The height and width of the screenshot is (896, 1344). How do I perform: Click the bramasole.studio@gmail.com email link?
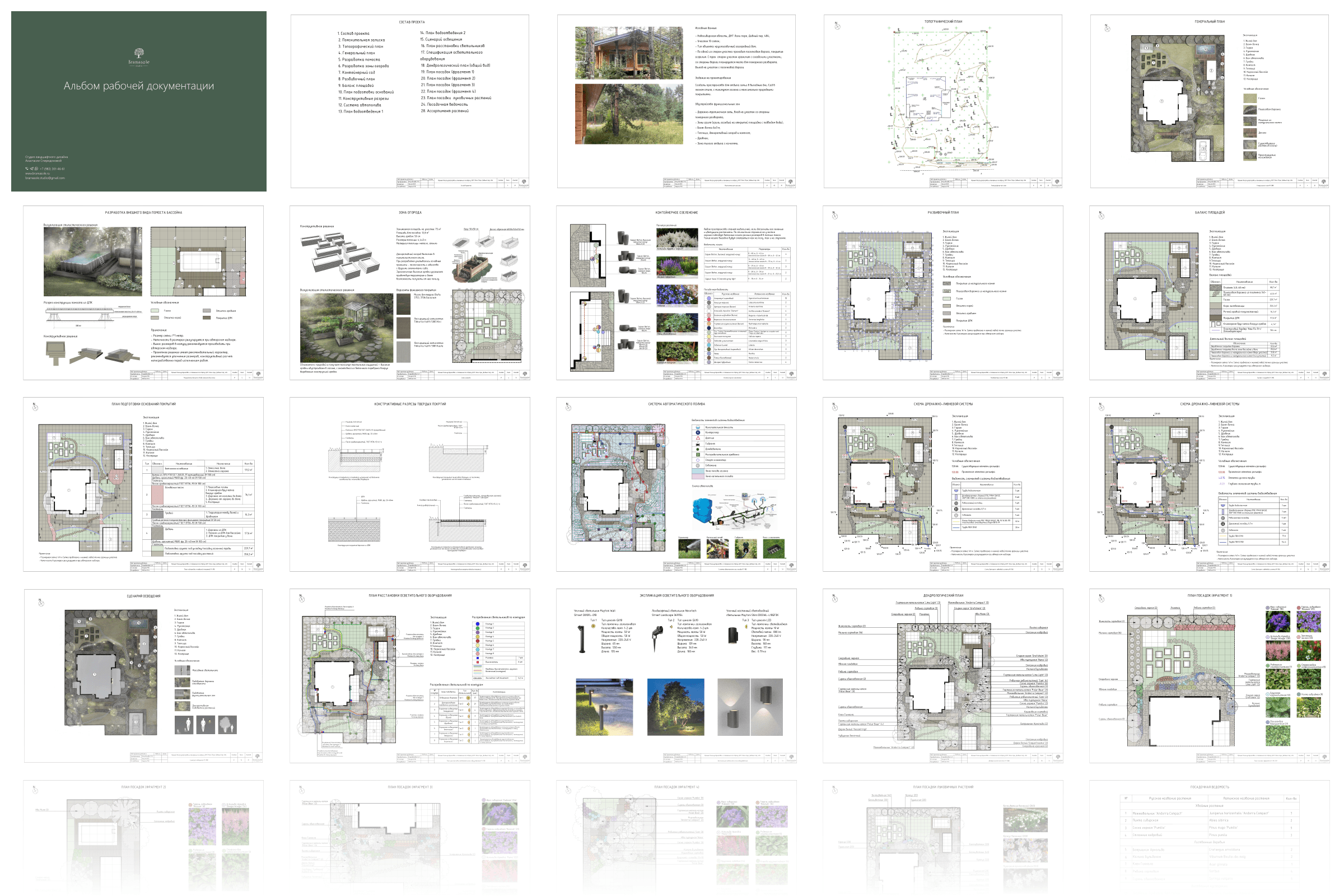tap(45, 178)
